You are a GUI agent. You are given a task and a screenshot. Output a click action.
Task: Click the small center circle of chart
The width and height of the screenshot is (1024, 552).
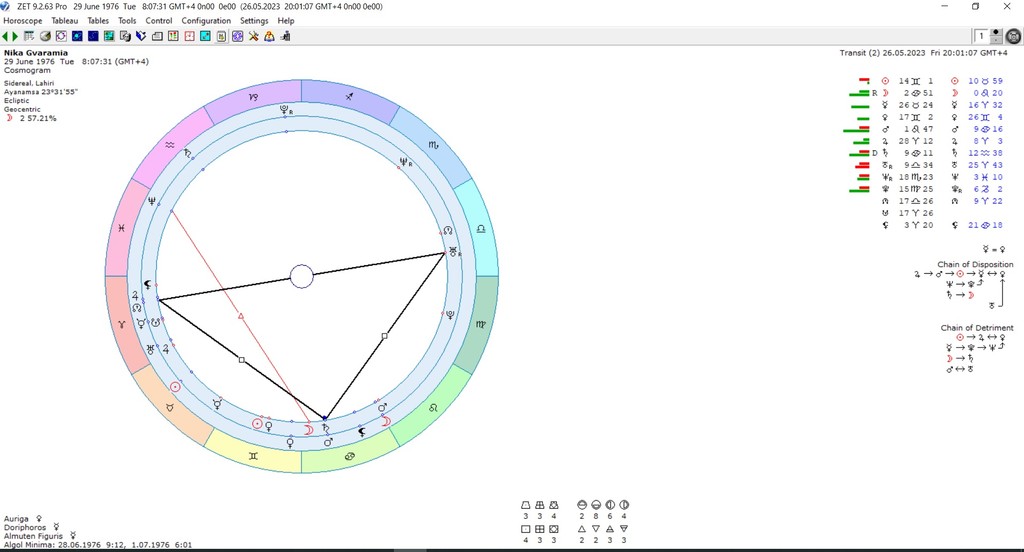click(301, 276)
